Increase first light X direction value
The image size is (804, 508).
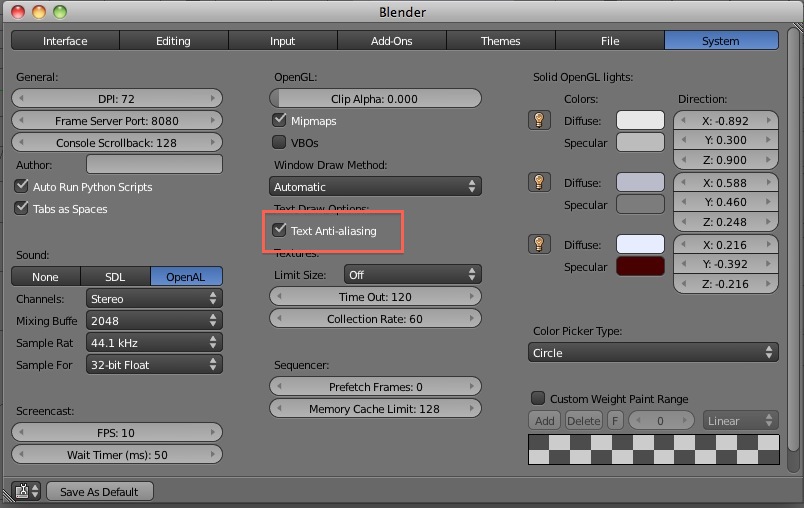click(769, 120)
